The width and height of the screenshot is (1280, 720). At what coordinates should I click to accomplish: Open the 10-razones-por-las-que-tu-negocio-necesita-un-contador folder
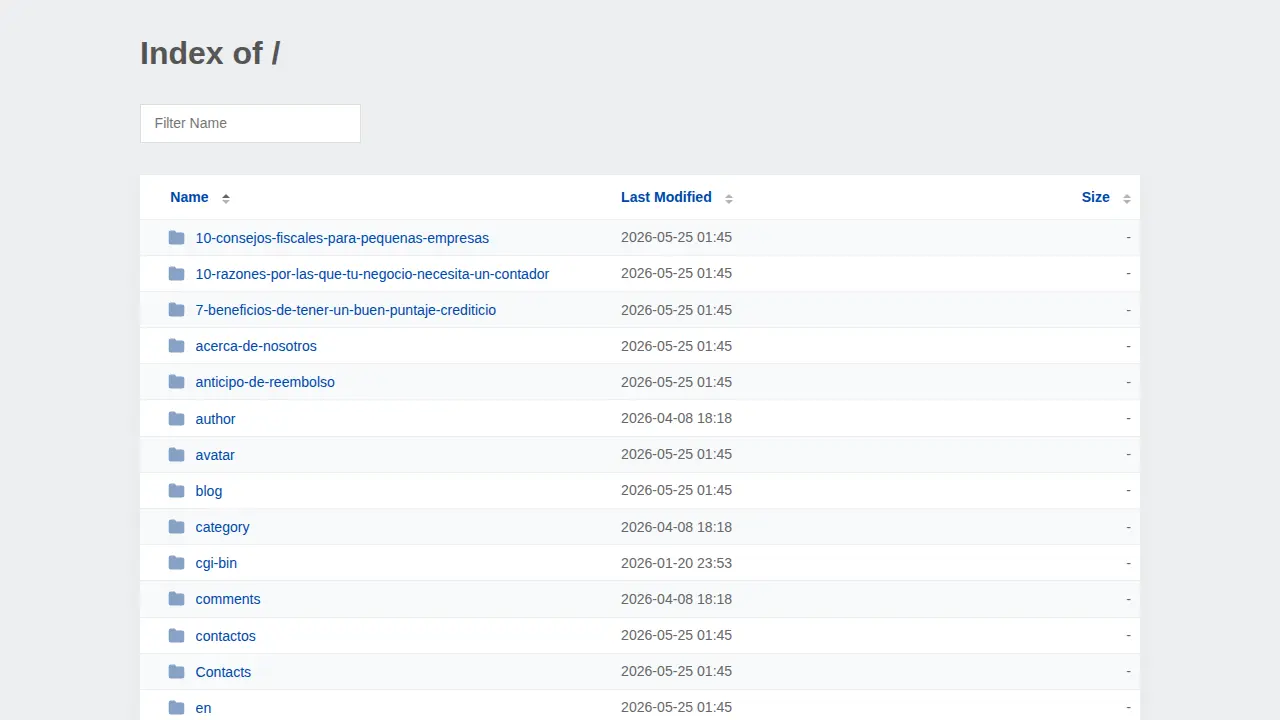click(372, 274)
